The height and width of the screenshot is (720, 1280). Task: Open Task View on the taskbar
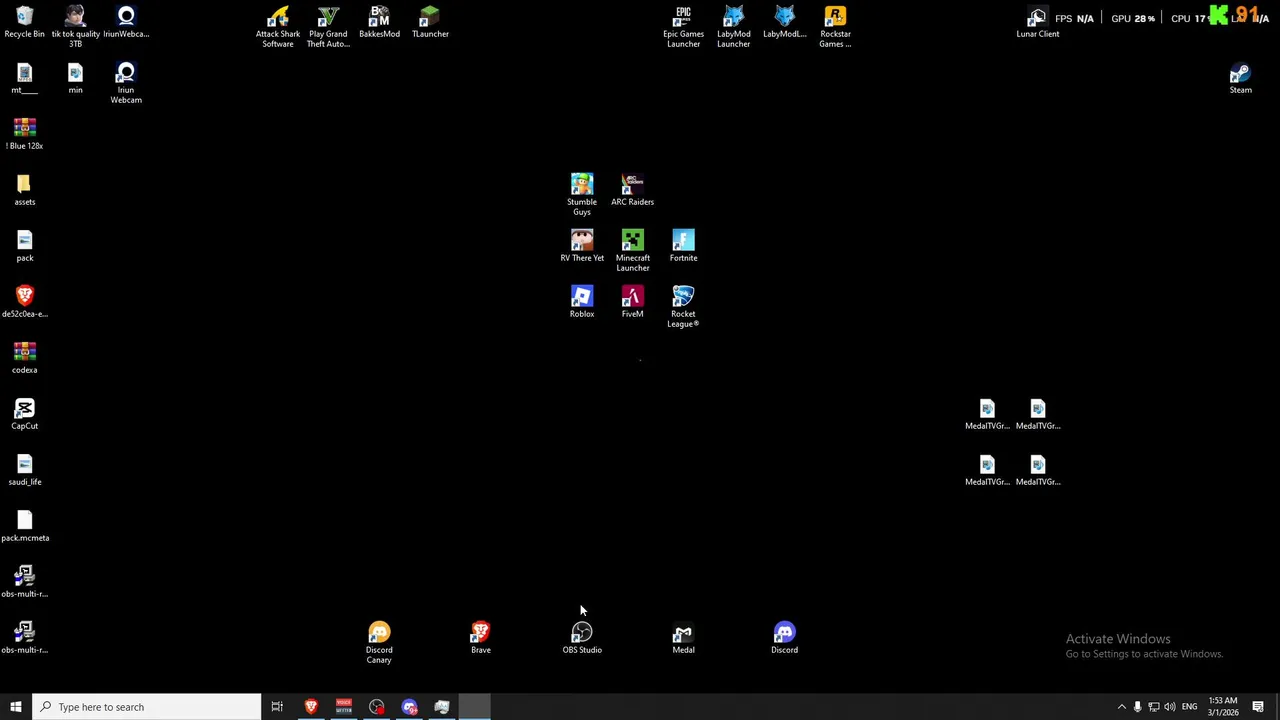pyautogui.click(x=277, y=707)
